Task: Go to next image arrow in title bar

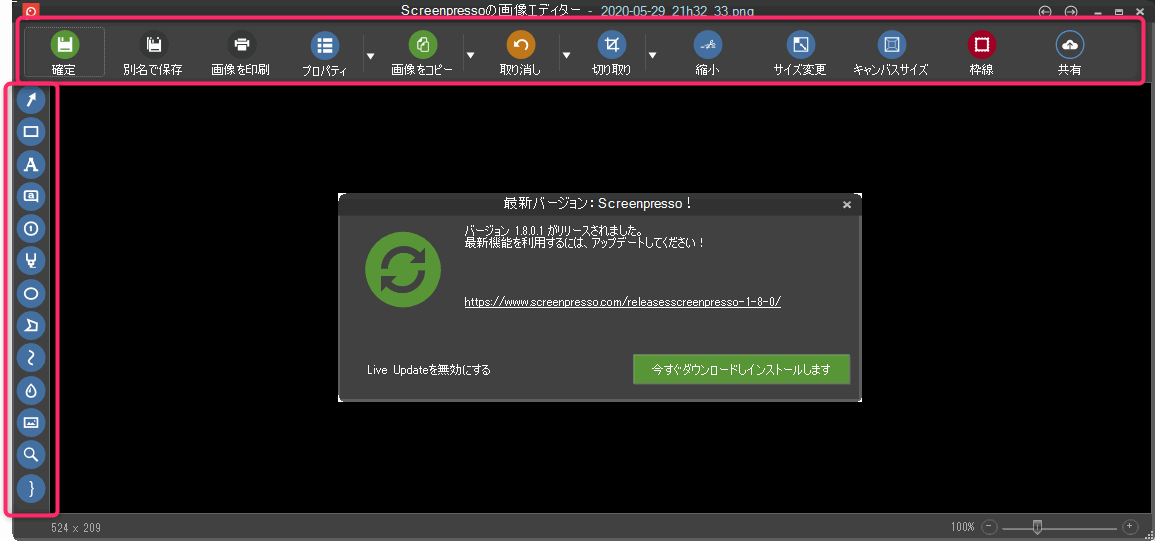Action: [1071, 11]
